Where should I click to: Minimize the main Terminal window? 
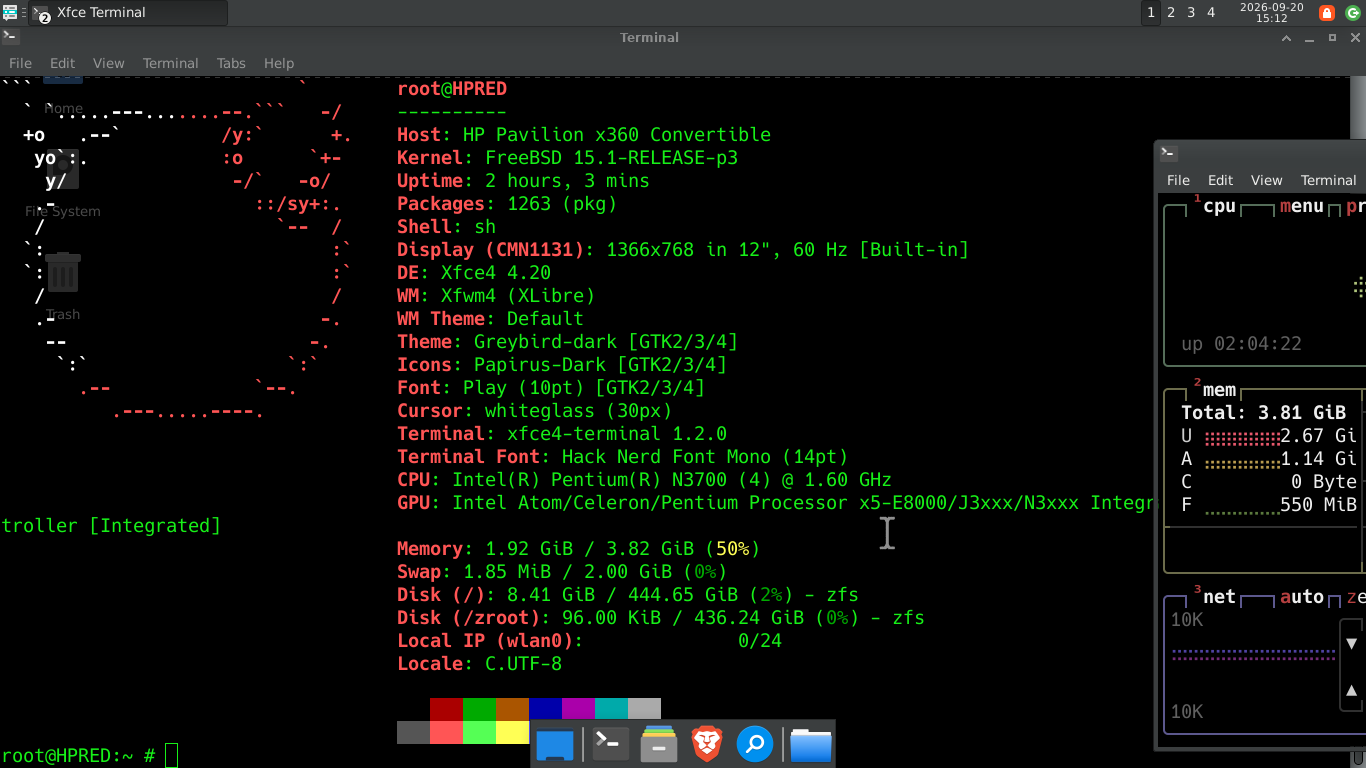coord(1310,37)
